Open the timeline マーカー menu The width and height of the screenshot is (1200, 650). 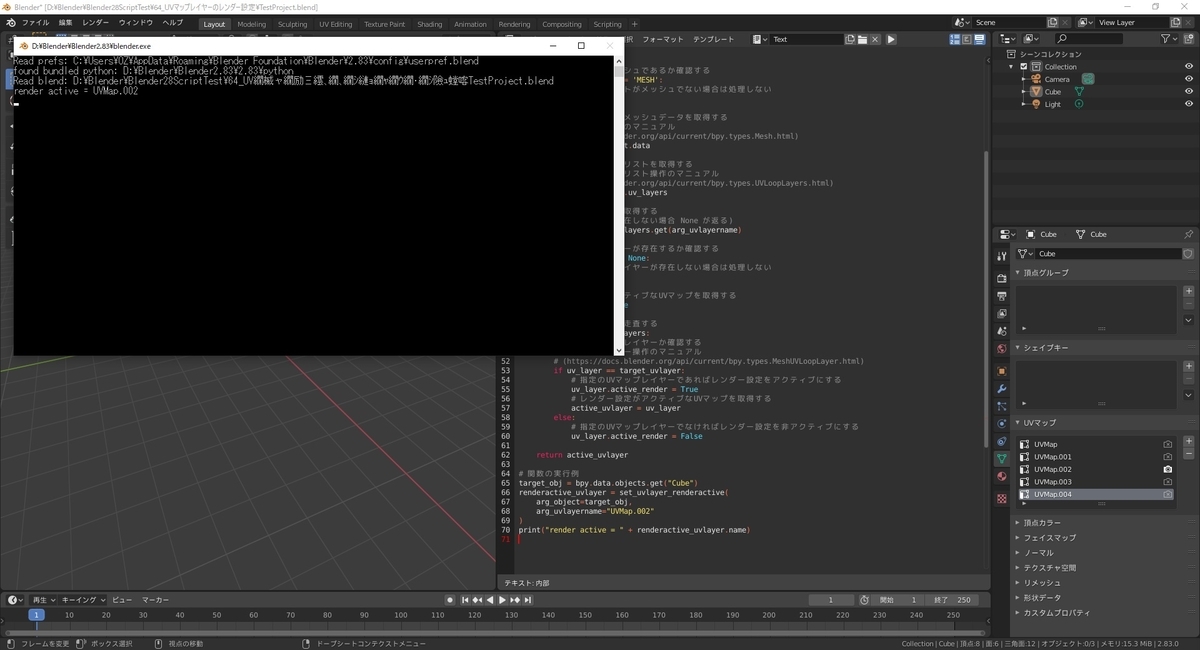155,600
